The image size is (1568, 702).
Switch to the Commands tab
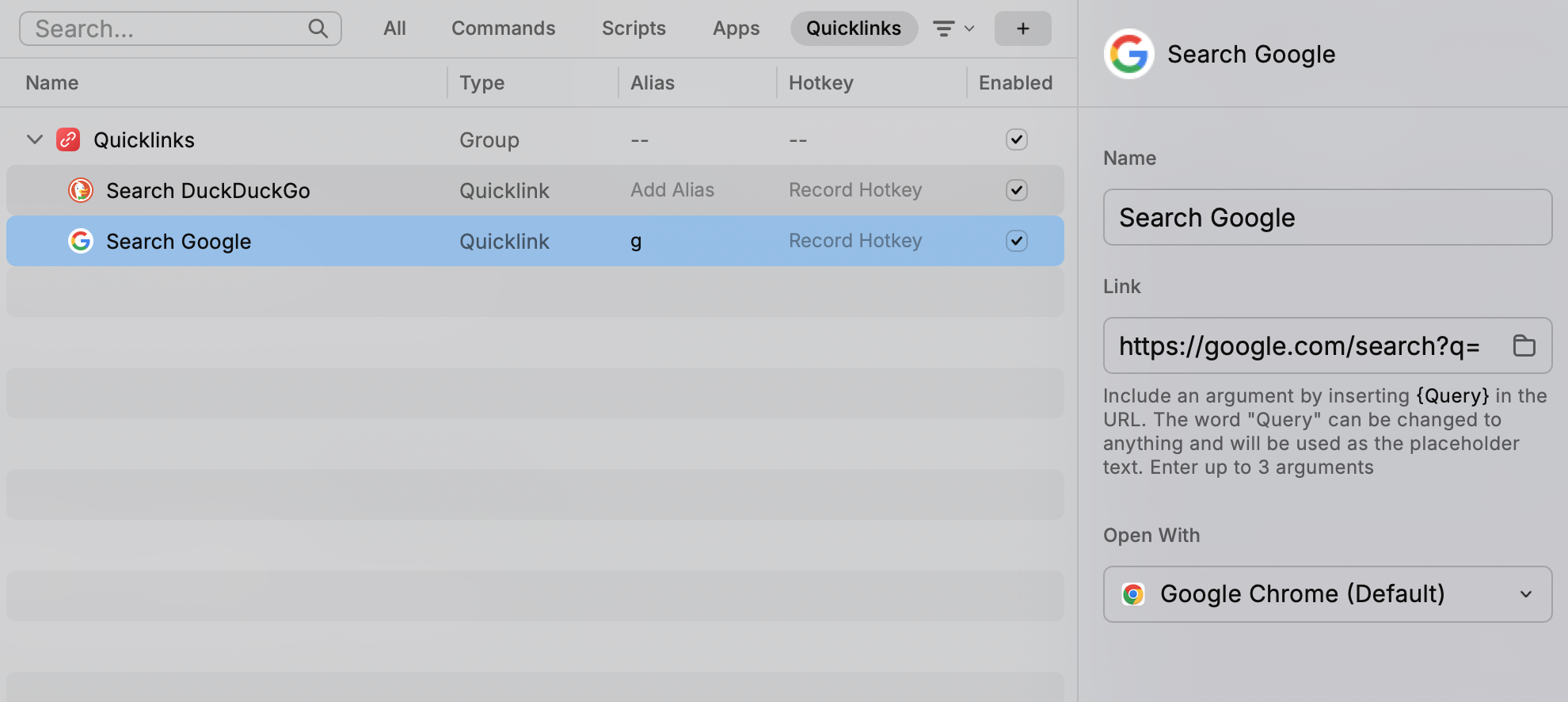pos(503,29)
